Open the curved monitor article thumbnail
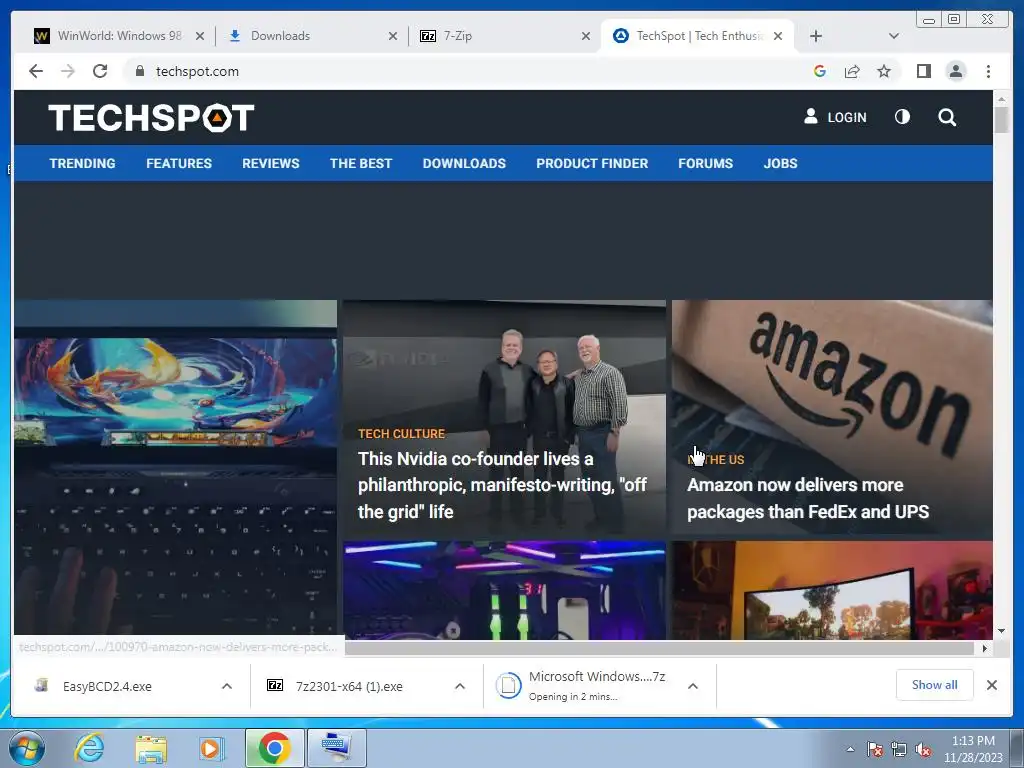The image size is (1024, 768). click(x=832, y=590)
